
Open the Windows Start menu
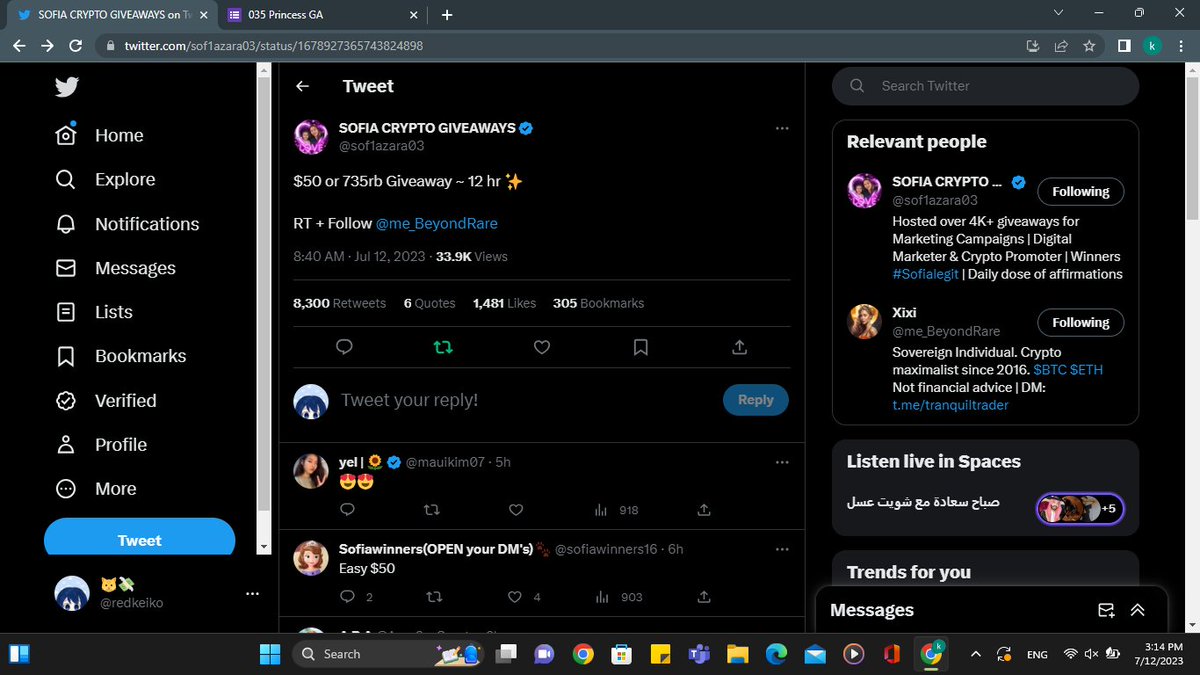[270, 654]
